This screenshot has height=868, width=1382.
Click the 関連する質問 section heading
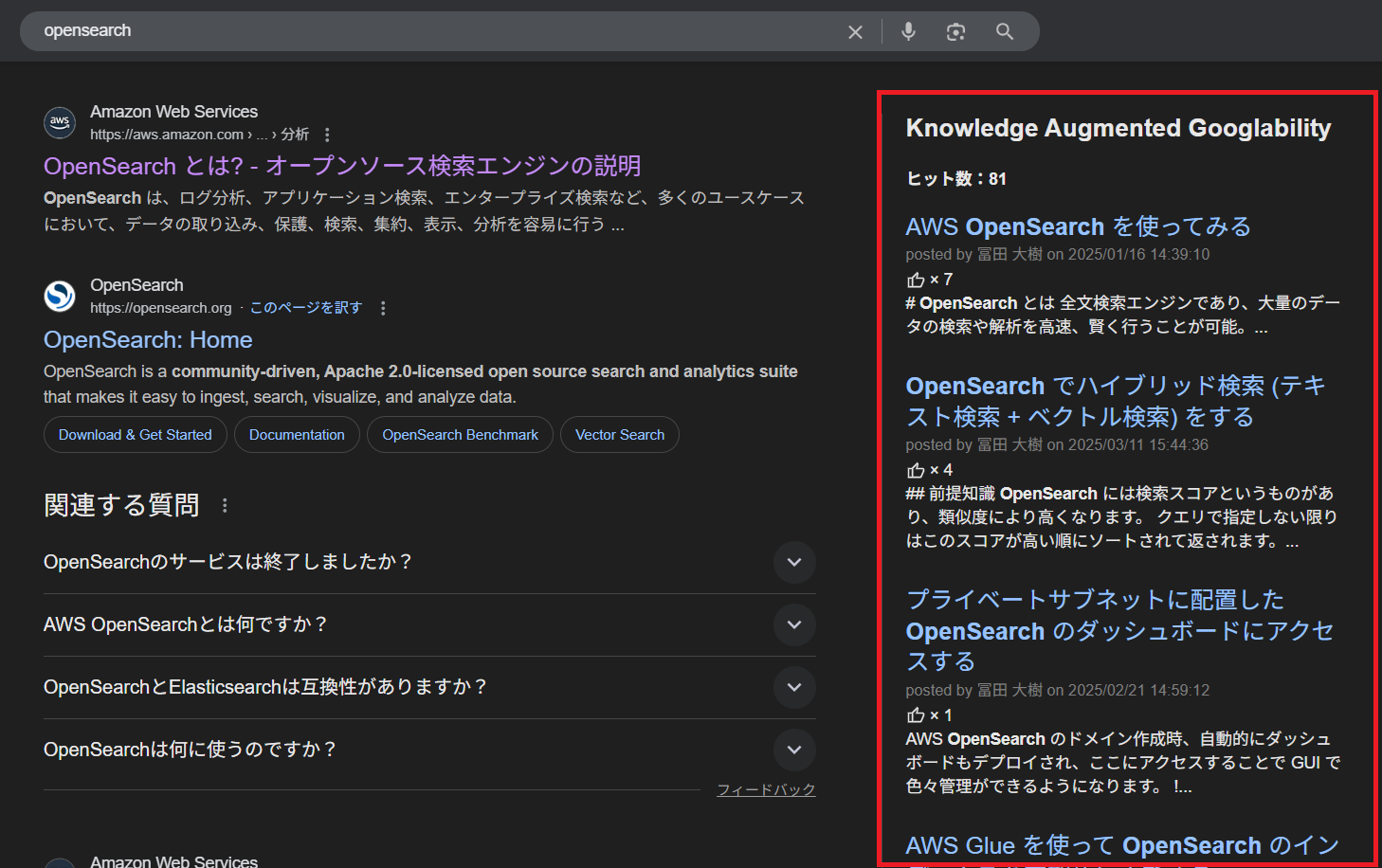(121, 505)
